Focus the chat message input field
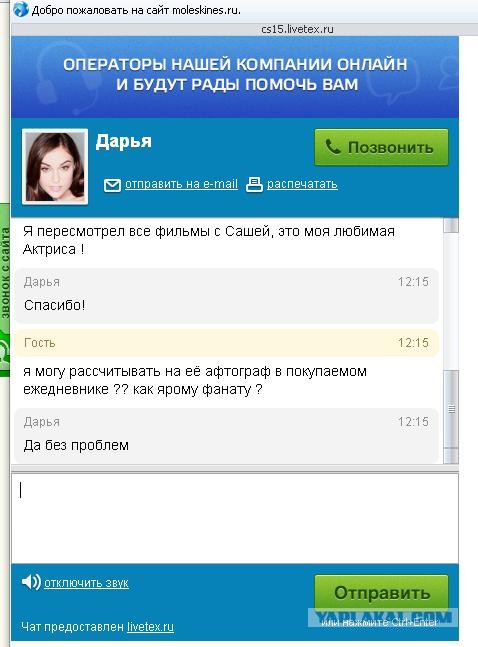The image size is (478, 647). point(234,518)
